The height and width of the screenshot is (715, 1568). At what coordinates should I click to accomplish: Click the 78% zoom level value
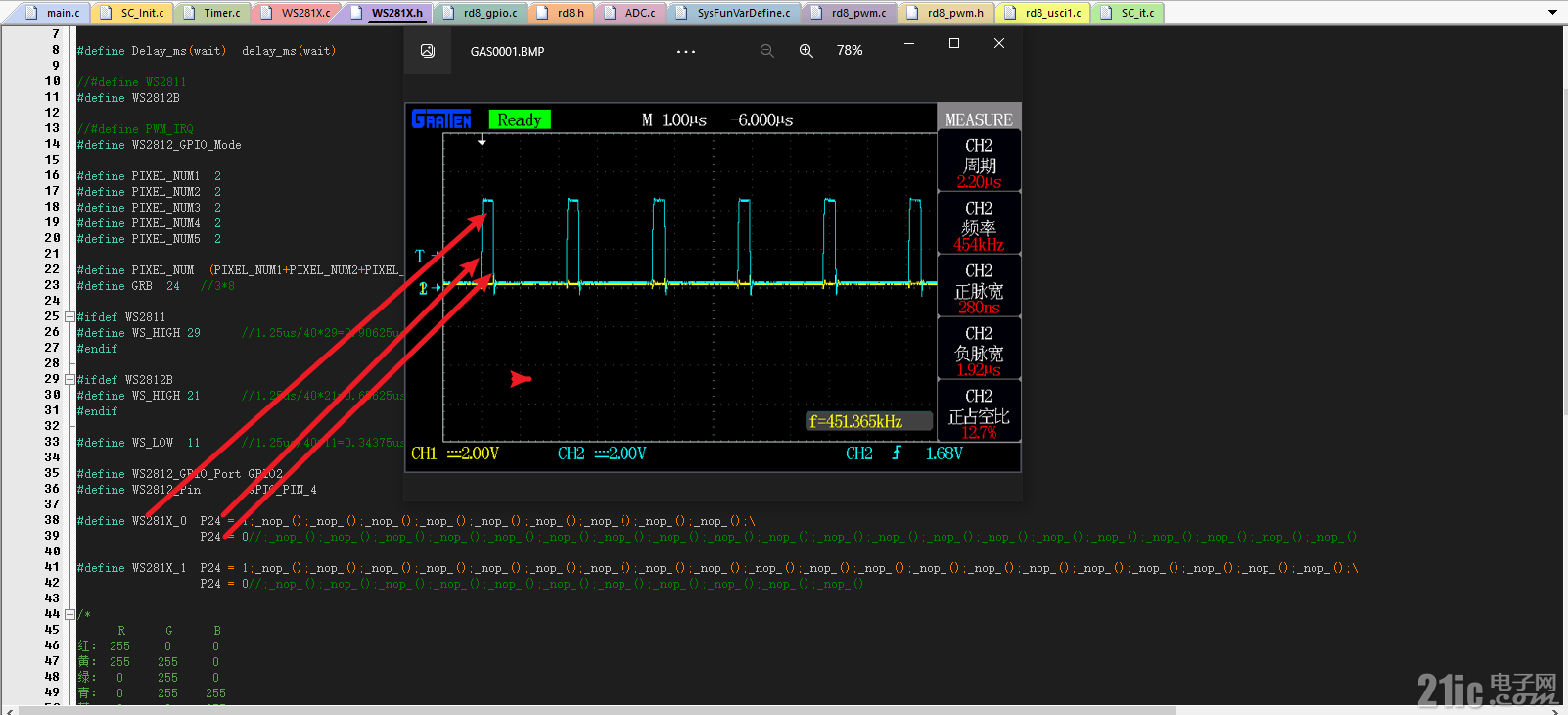(850, 51)
